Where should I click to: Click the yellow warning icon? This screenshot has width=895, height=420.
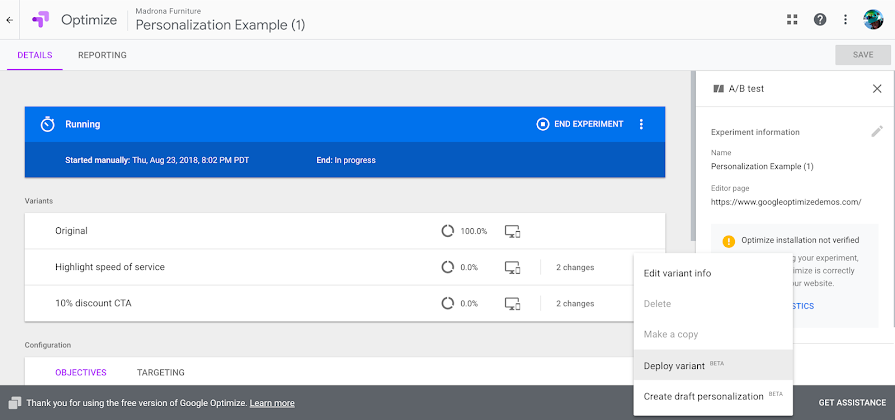pos(728,241)
